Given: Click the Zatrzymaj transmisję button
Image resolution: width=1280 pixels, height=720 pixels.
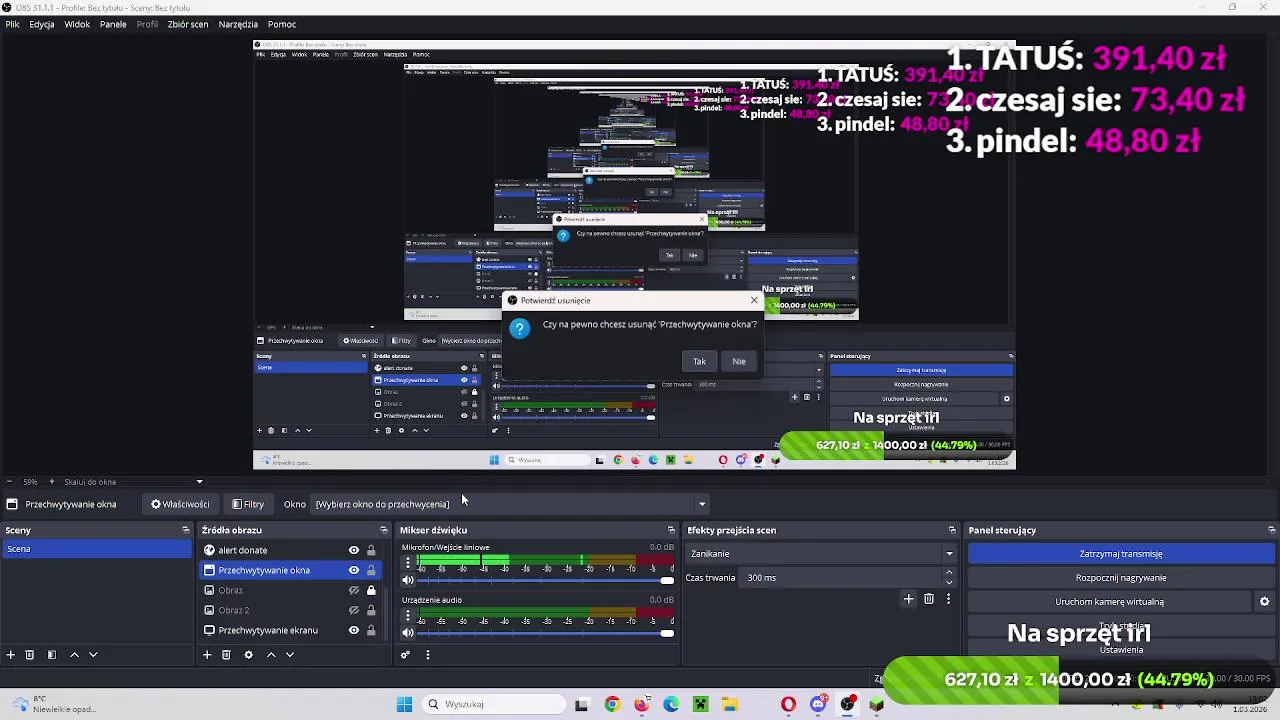Looking at the screenshot, I should pyautogui.click(x=1121, y=554).
